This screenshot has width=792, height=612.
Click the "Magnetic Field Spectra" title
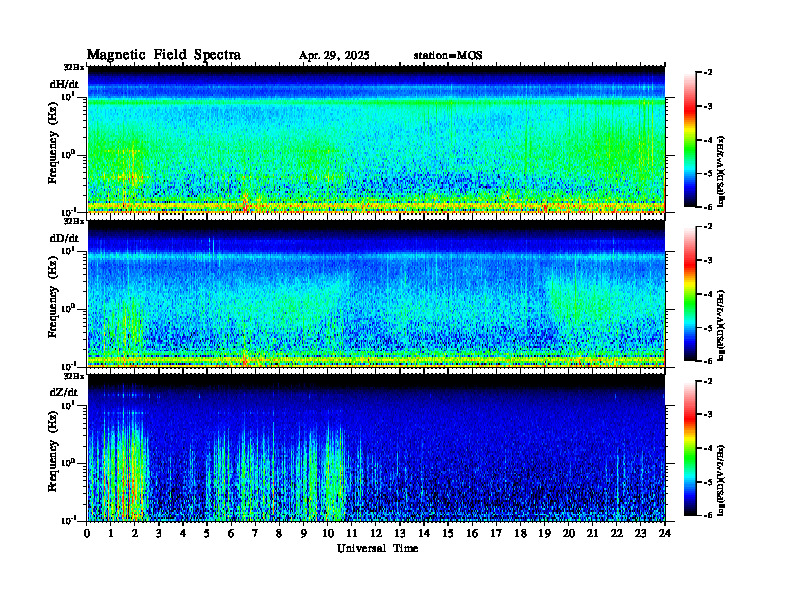coord(164,55)
